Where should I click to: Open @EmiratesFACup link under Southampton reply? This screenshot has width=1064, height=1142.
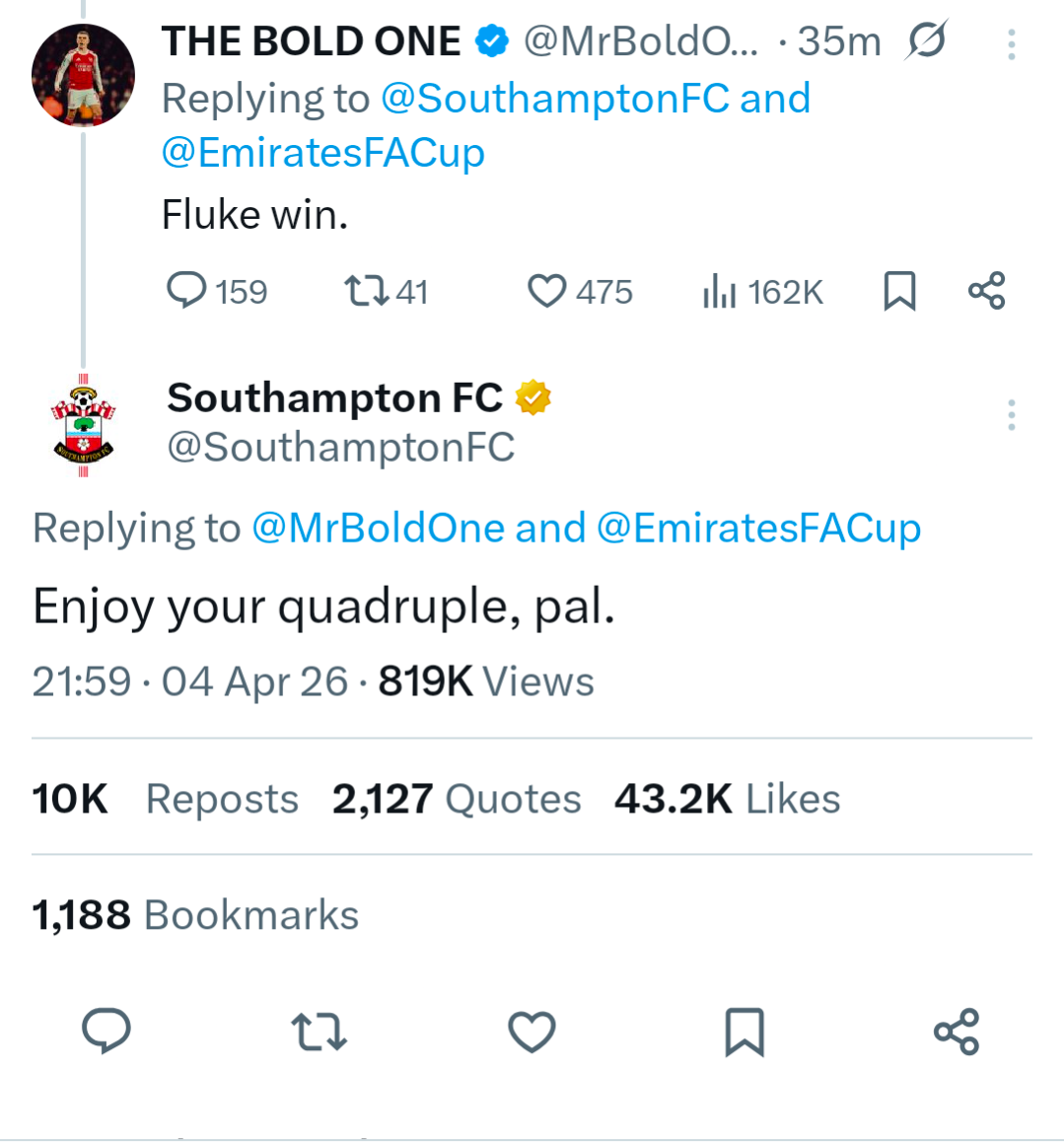pyautogui.click(x=759, y=529)
